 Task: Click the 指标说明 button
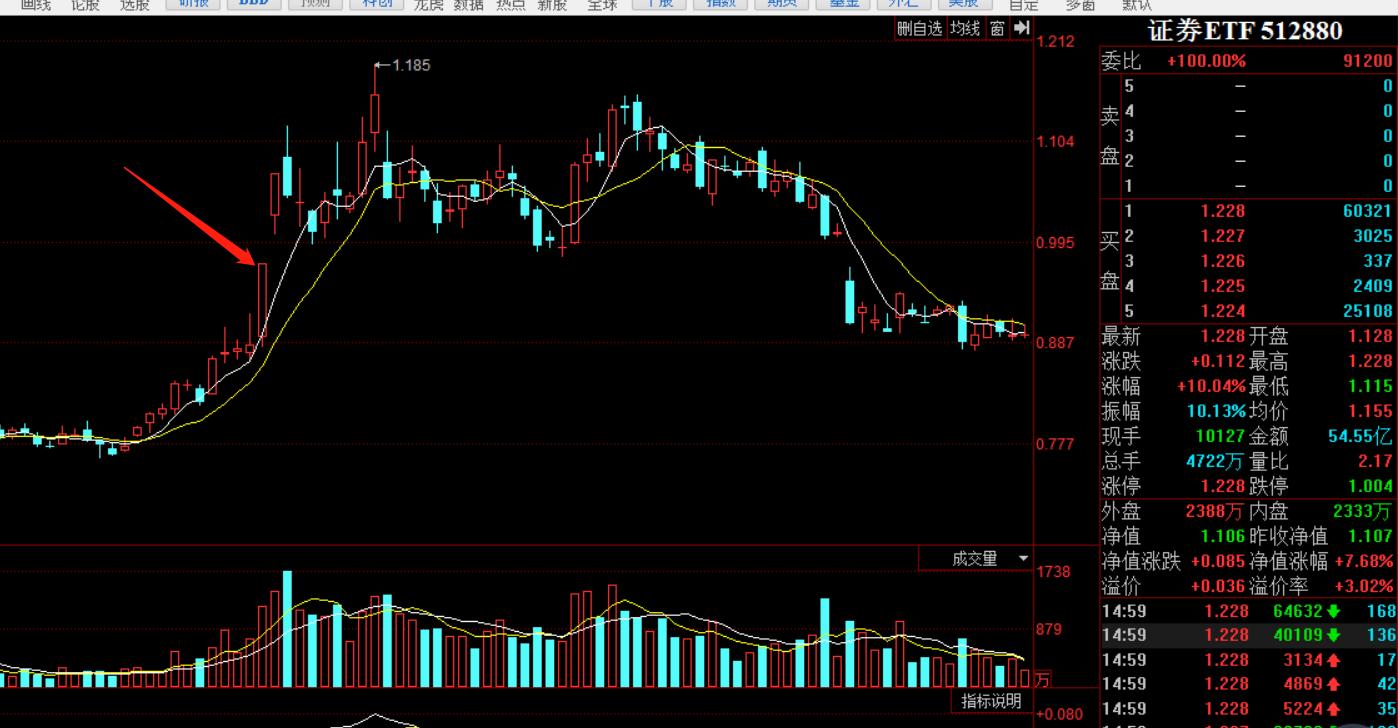991,701
